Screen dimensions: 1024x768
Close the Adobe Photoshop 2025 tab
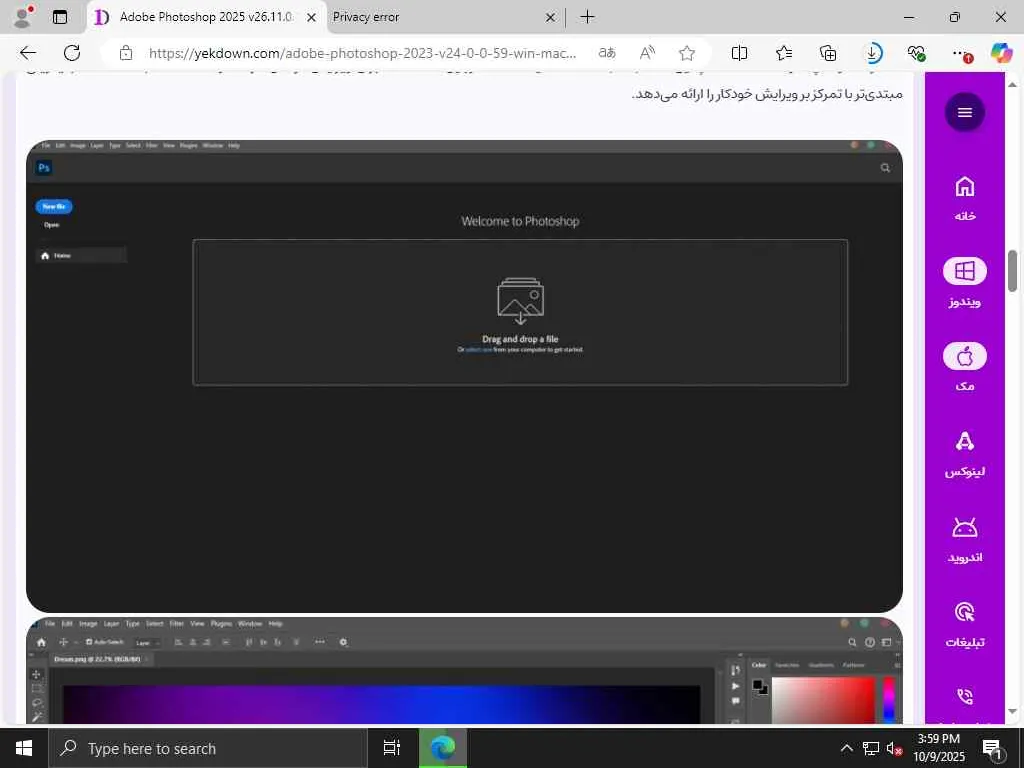312,18
